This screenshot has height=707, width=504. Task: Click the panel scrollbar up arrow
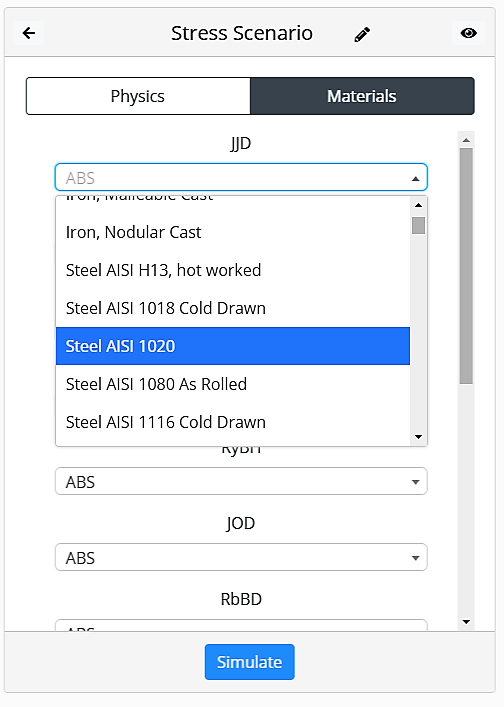(x=466, y=140)
